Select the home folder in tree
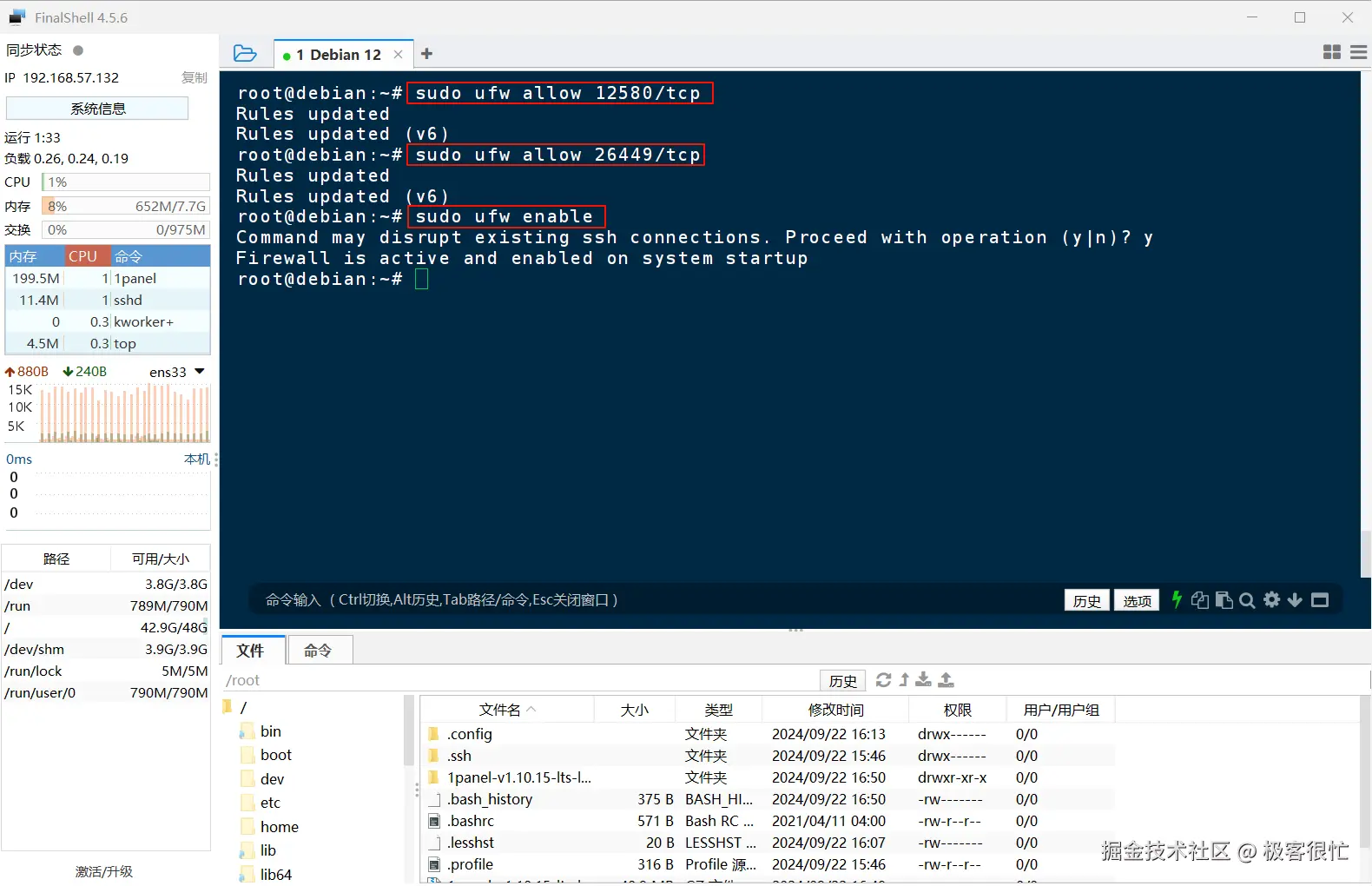The image size is (1372, 886). (279, 827)
